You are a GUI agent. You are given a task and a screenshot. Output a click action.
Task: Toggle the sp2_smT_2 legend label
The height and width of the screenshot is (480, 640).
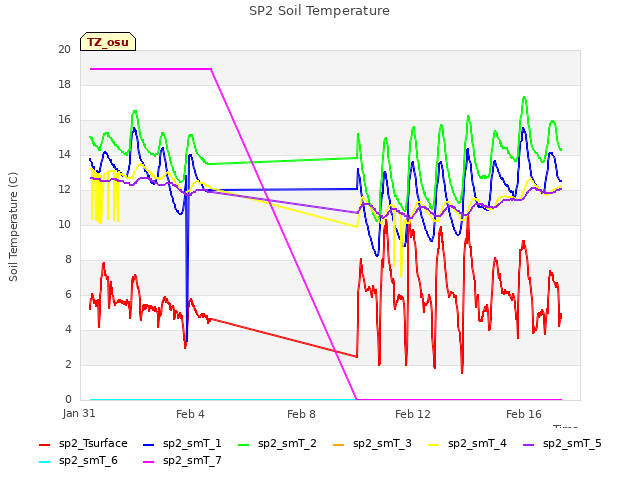pos(287,444)
